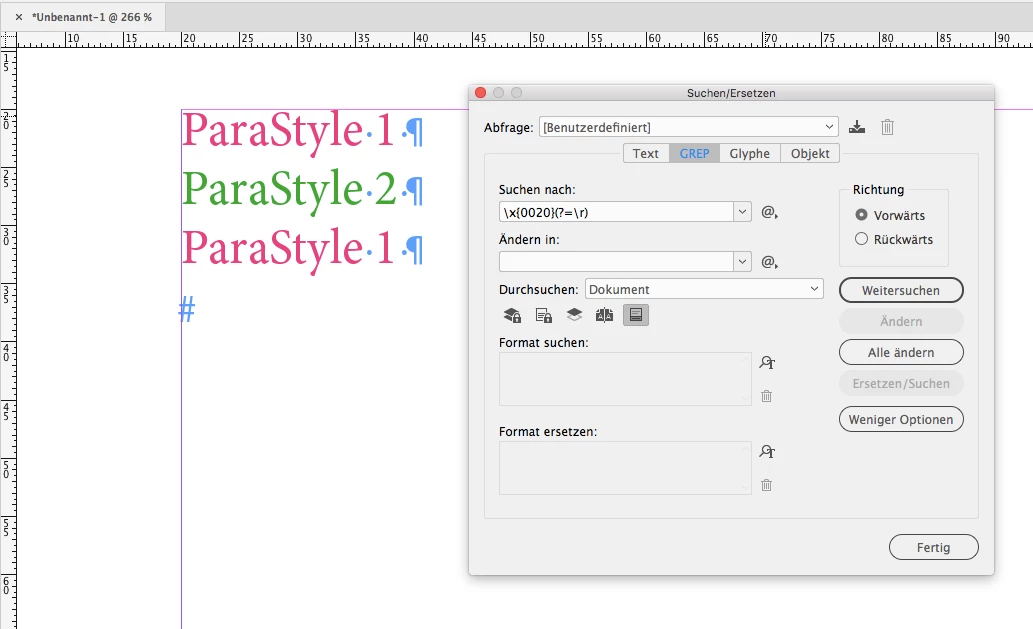Viewport: 1033px width, 629px height.
Task: Switch to the Objekt tab
Action: pyautogui.click(x=810, y=153)
